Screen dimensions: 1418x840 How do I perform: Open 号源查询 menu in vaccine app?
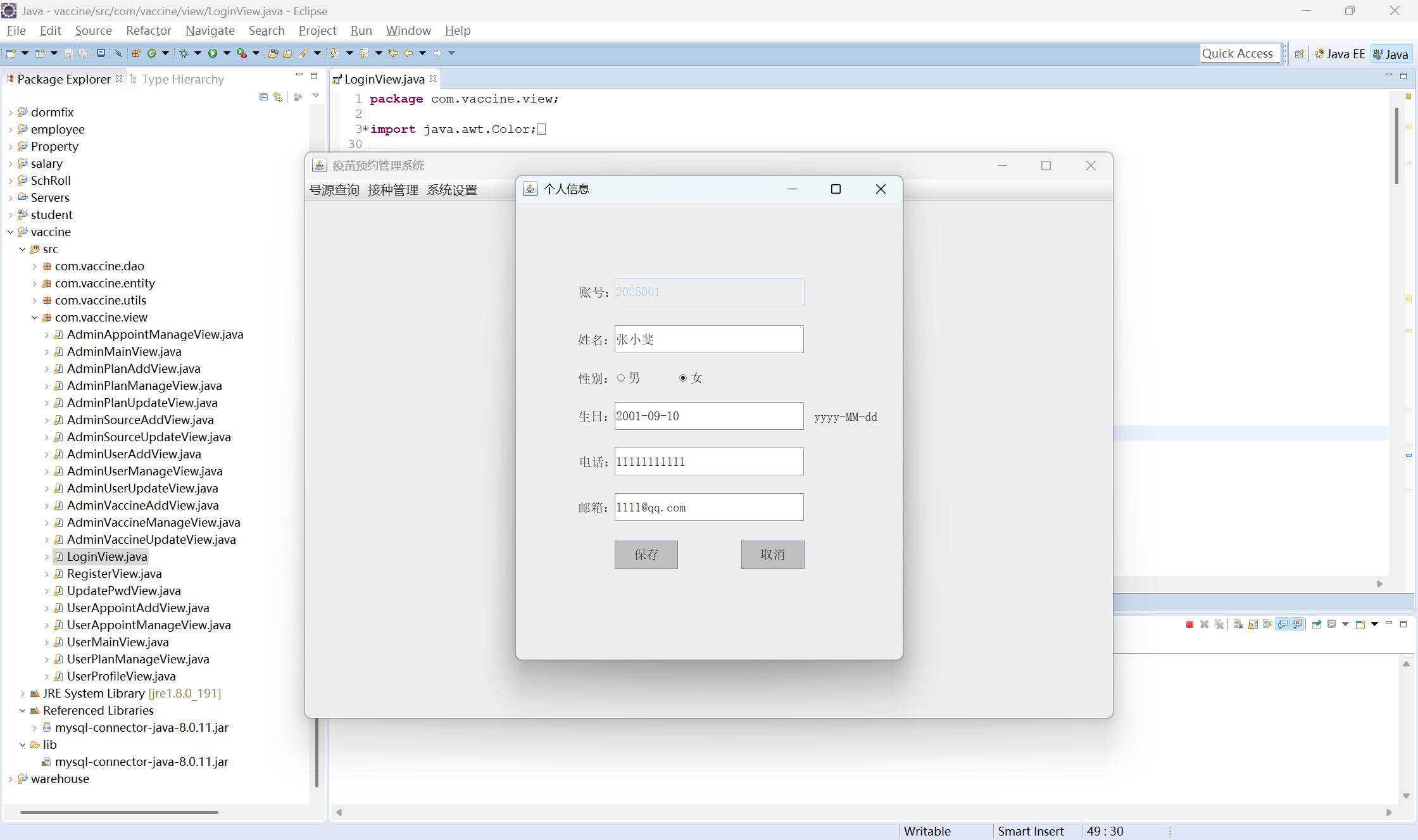334,190
